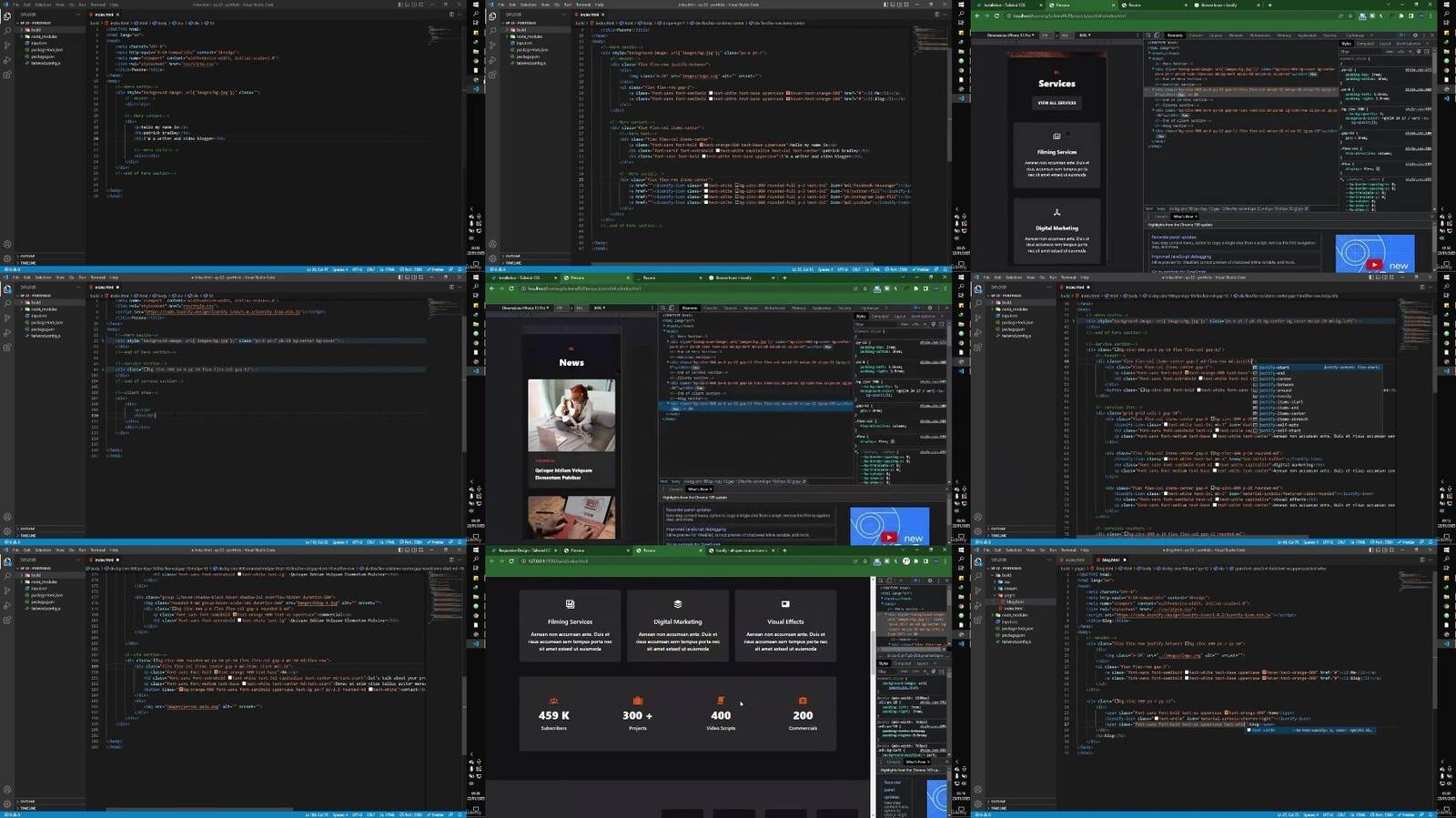
Task: Open Source Control in top-left VS Code window
Action: (x=7, y=45)
